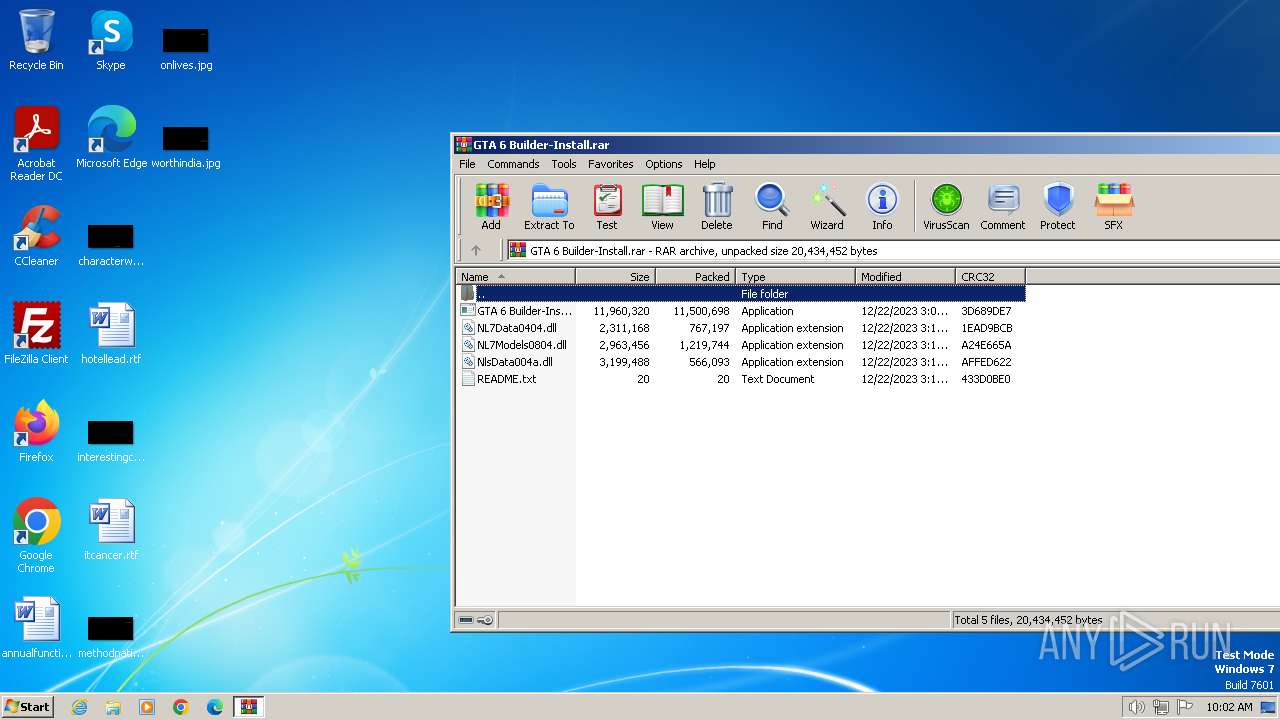The width and height of the screenshot is (1280, 720).
Task: Open the Favorites menu
Action: [610, 164]
